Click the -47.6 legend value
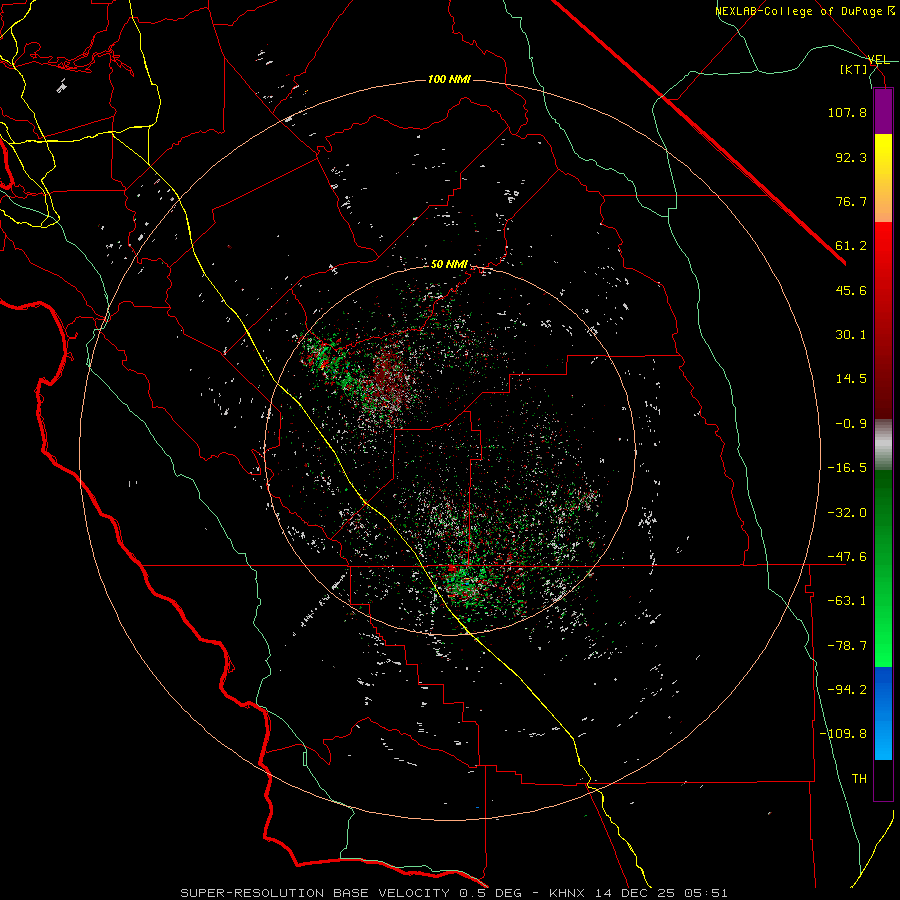This screenshot has height=900, width=900. coord(847,557)
